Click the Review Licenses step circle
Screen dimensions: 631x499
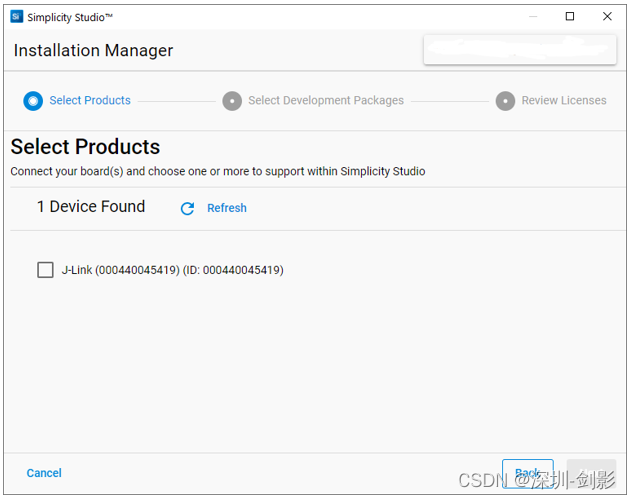pyautogui.click(x=505, y=100)
